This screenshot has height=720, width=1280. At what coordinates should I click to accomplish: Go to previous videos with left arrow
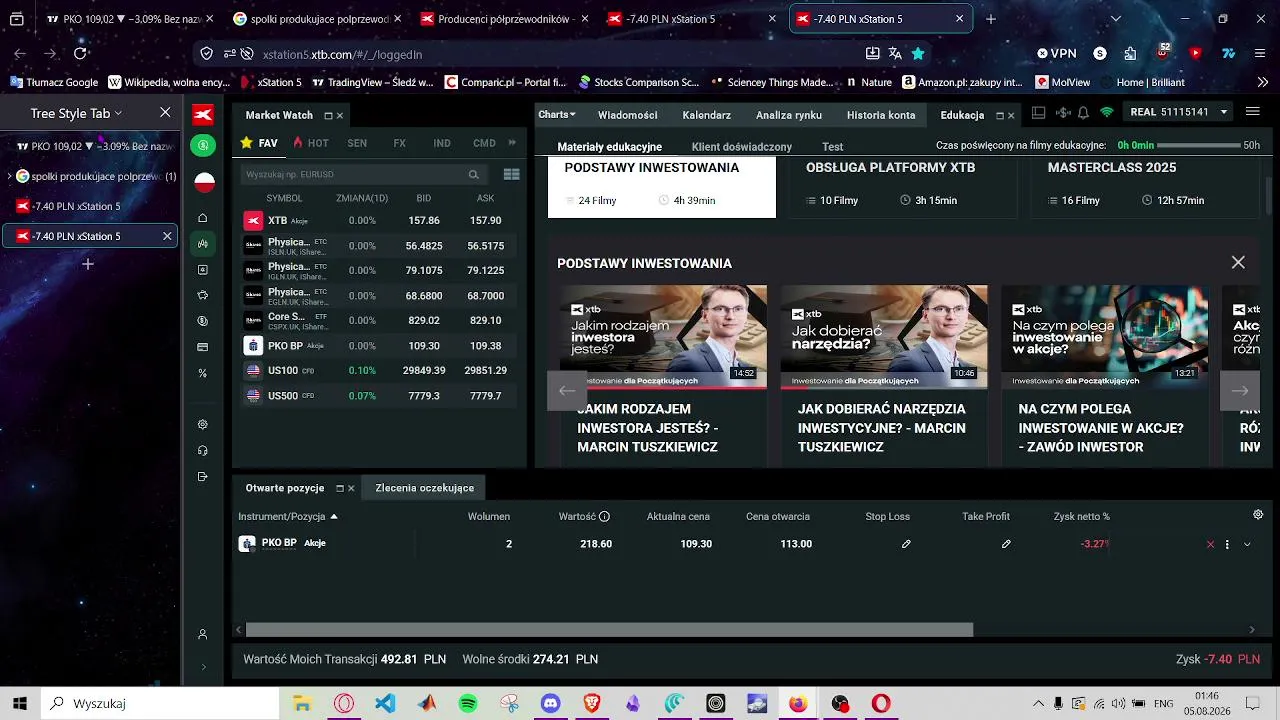pos(567,391)
